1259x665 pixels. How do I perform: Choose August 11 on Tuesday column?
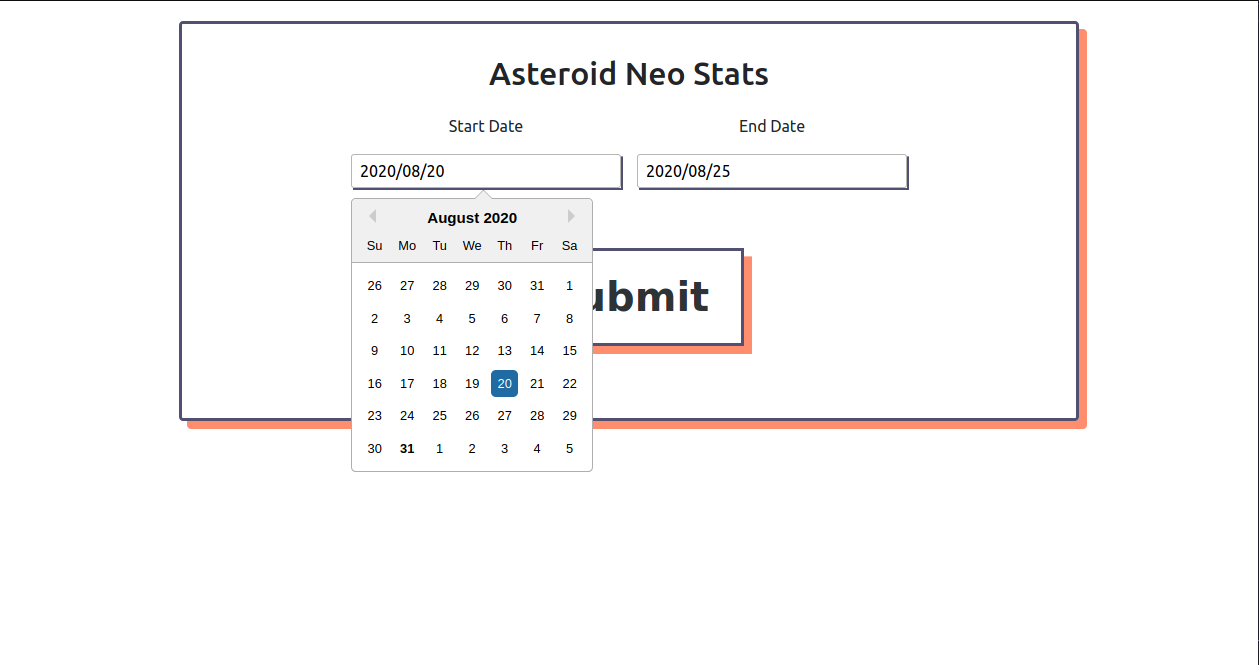tap(439, 351)
